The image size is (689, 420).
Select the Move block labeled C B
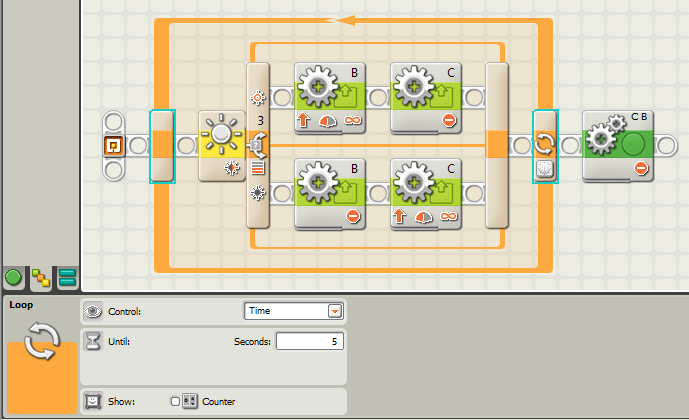pyautogui.click(x=619, y=146)
